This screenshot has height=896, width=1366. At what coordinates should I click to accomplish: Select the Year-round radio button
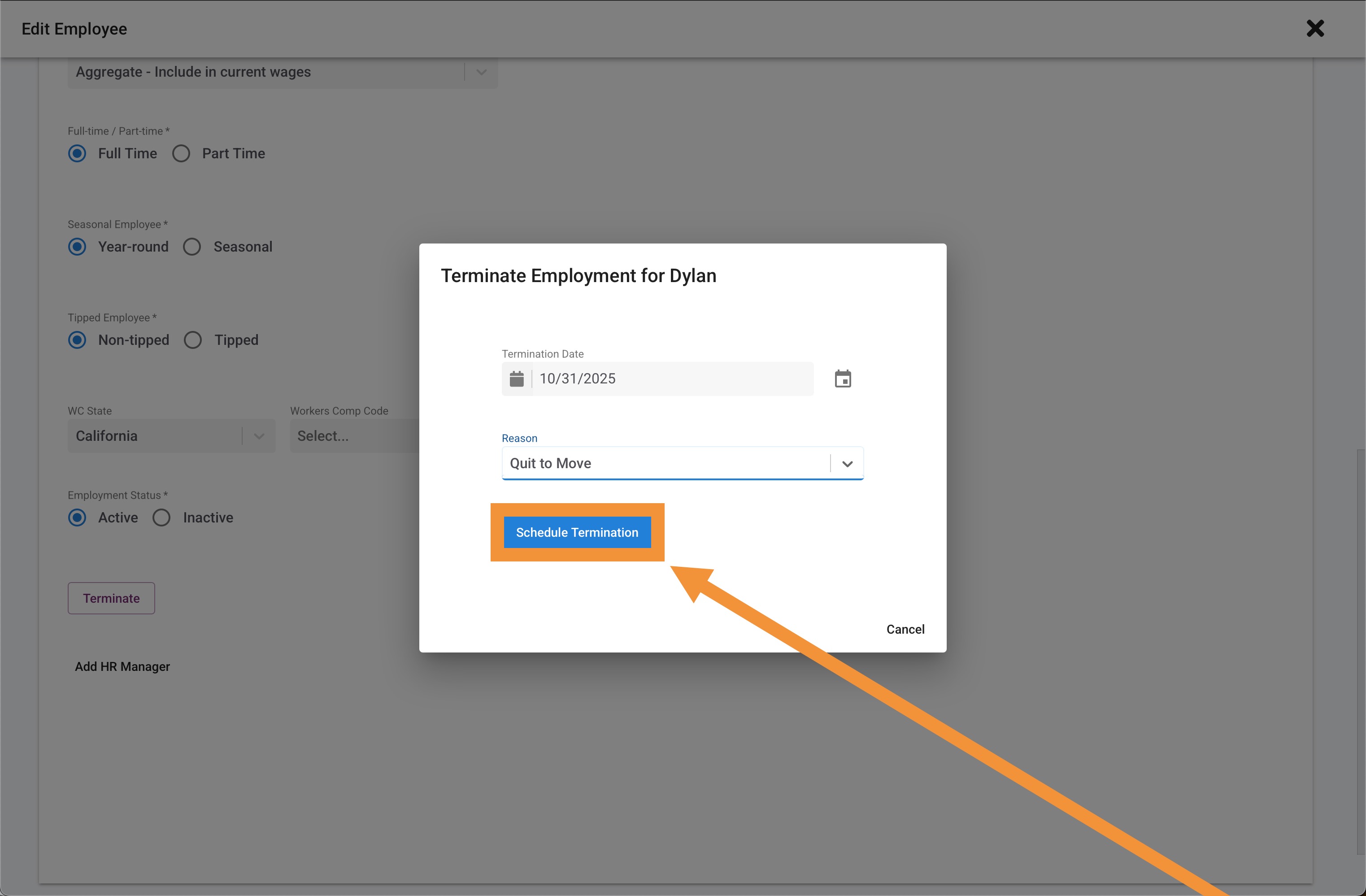pos(78,247)
